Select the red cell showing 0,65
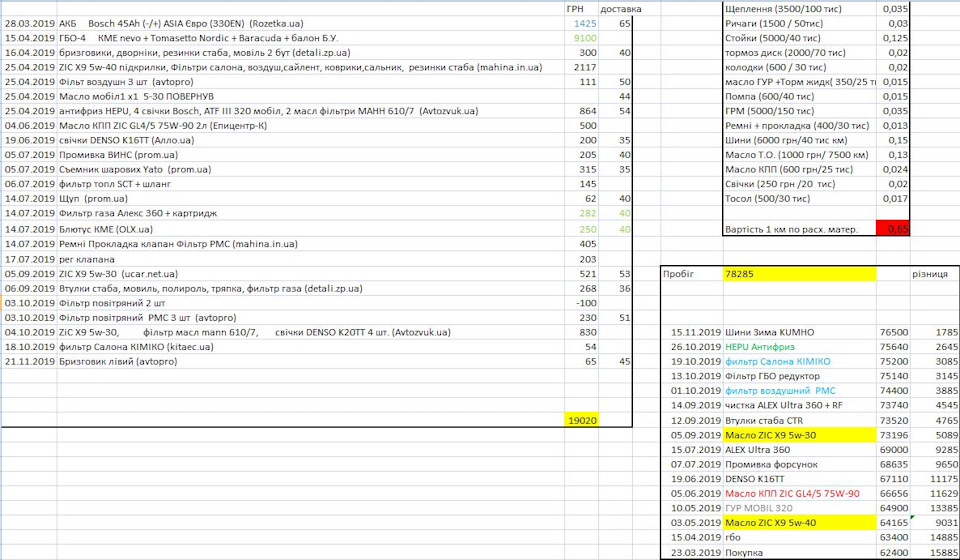The image size is (960, 560). click(893, 229)
